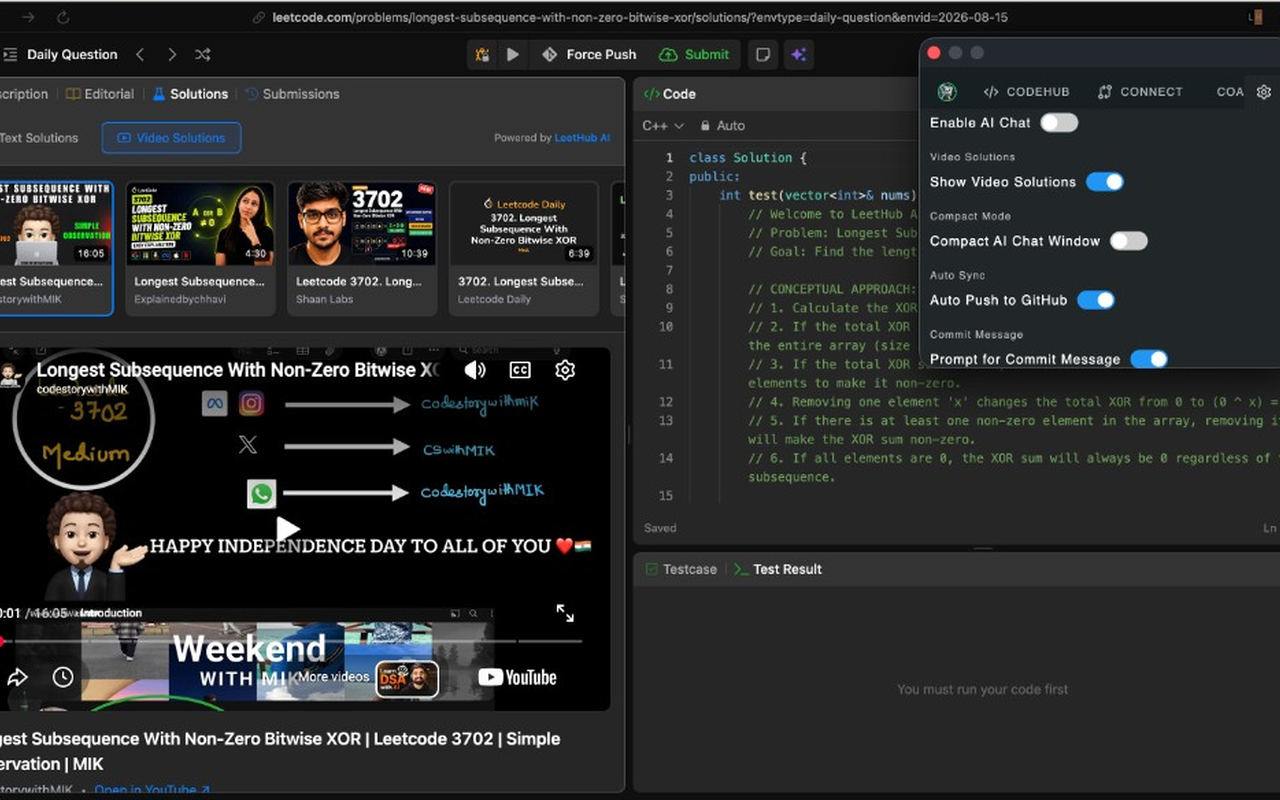The image size is (1280, 800).
Task: Go to next daily question arrow
Action: pos(172,55)
